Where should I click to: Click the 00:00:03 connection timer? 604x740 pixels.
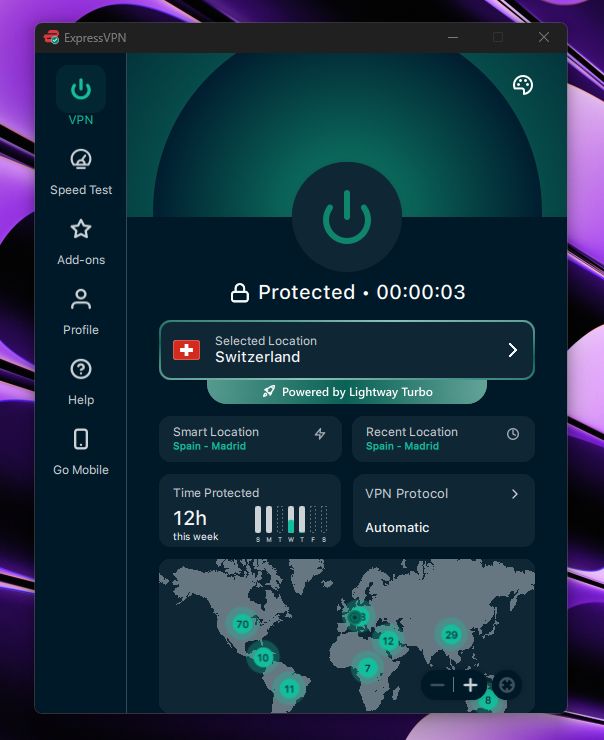[421, 292]
